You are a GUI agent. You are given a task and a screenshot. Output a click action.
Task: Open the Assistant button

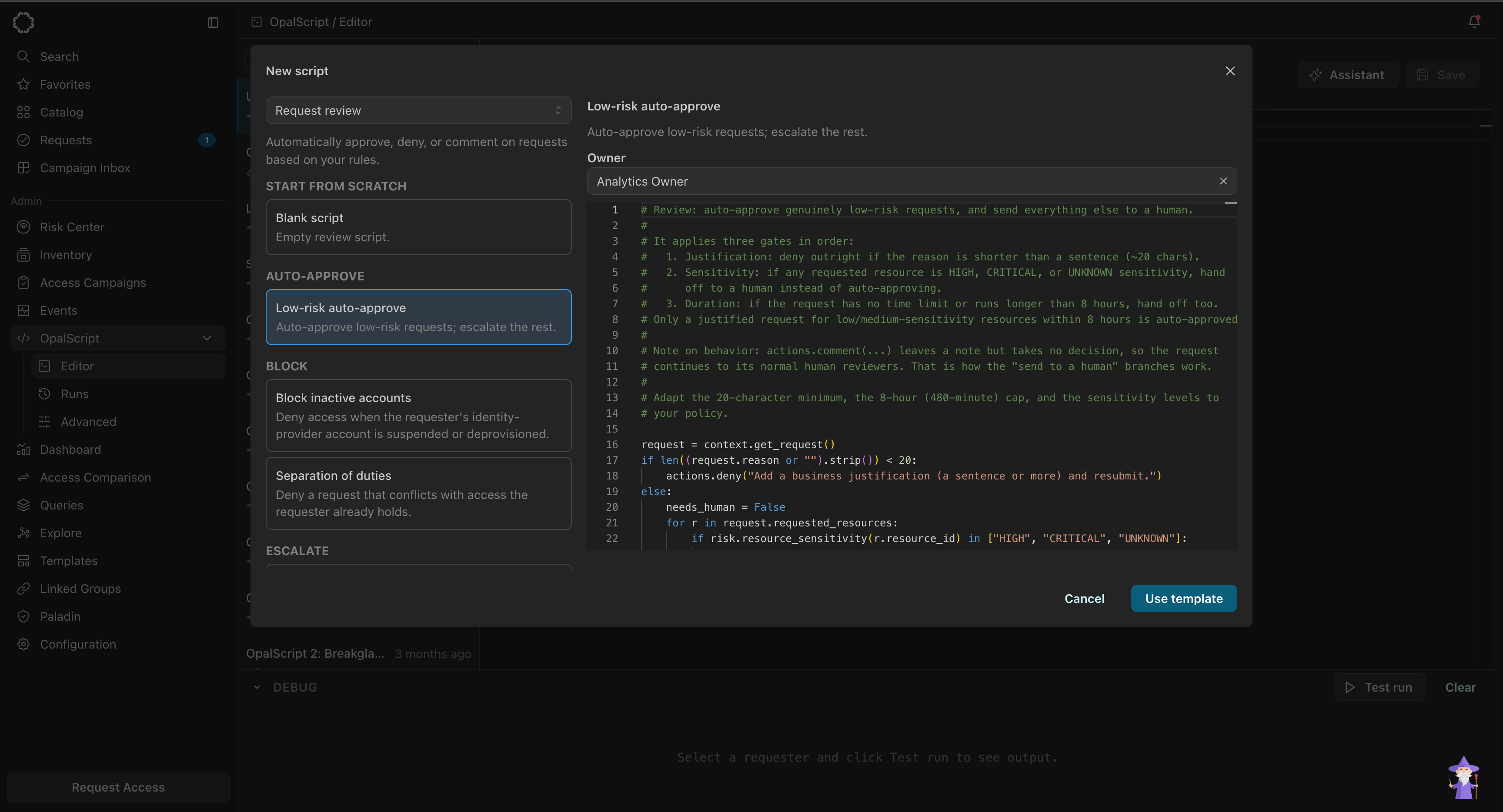coord(1348,75)
